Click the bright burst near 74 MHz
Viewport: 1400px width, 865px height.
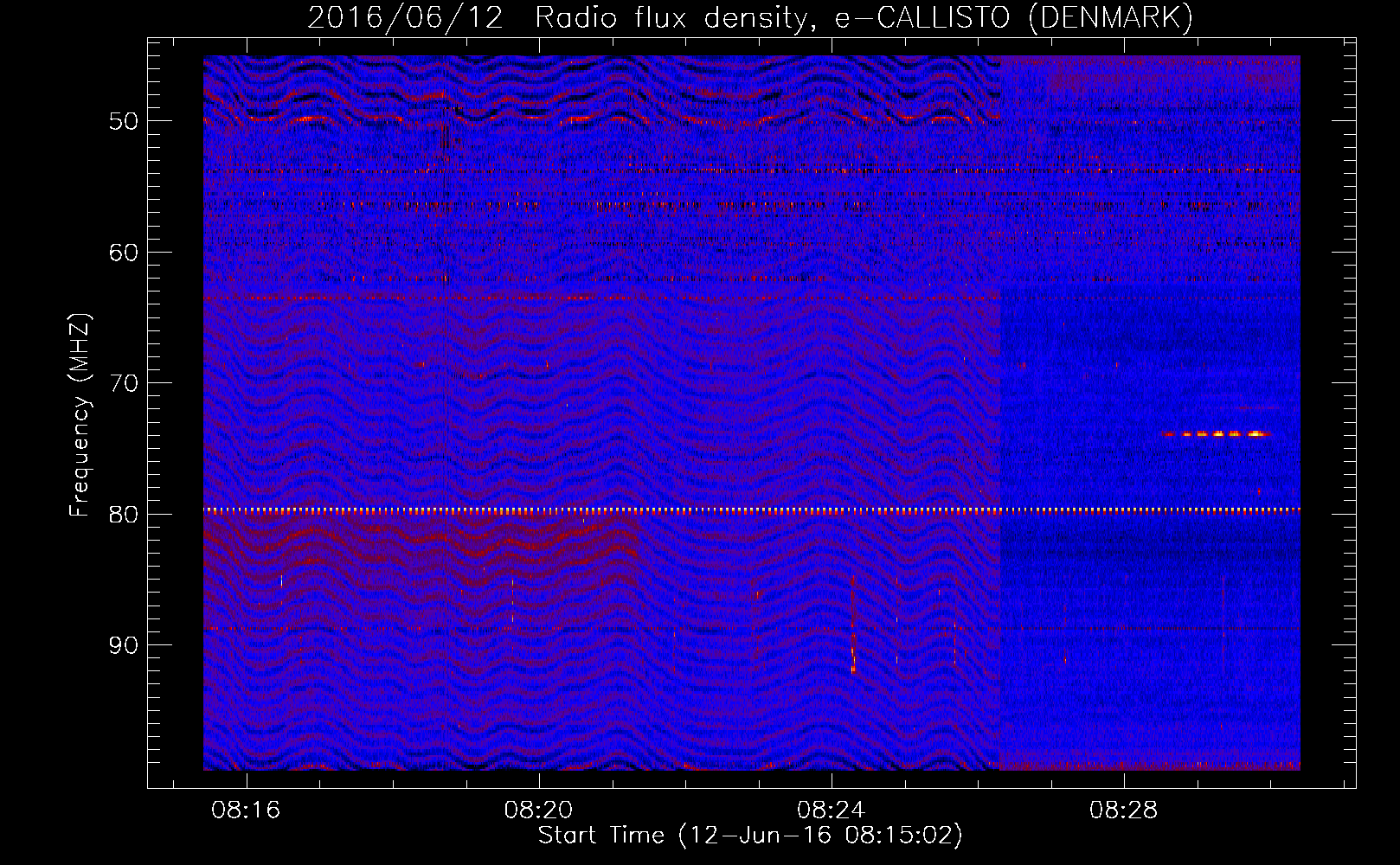1217,433
